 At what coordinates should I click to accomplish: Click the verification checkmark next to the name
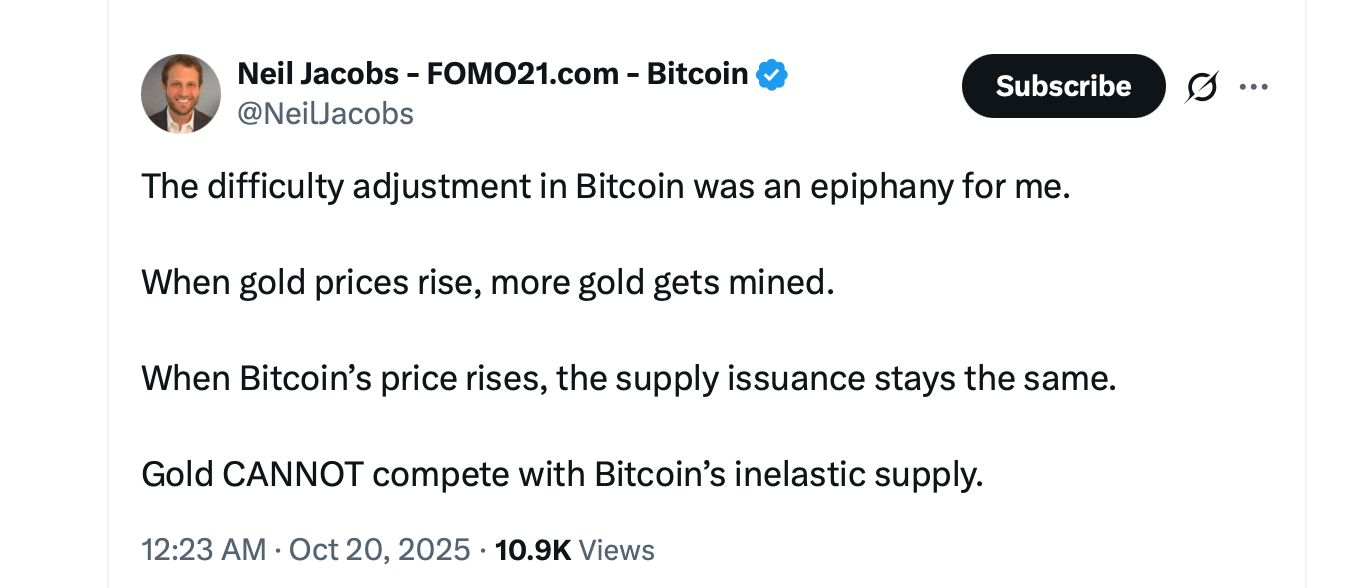pos(772,73)
